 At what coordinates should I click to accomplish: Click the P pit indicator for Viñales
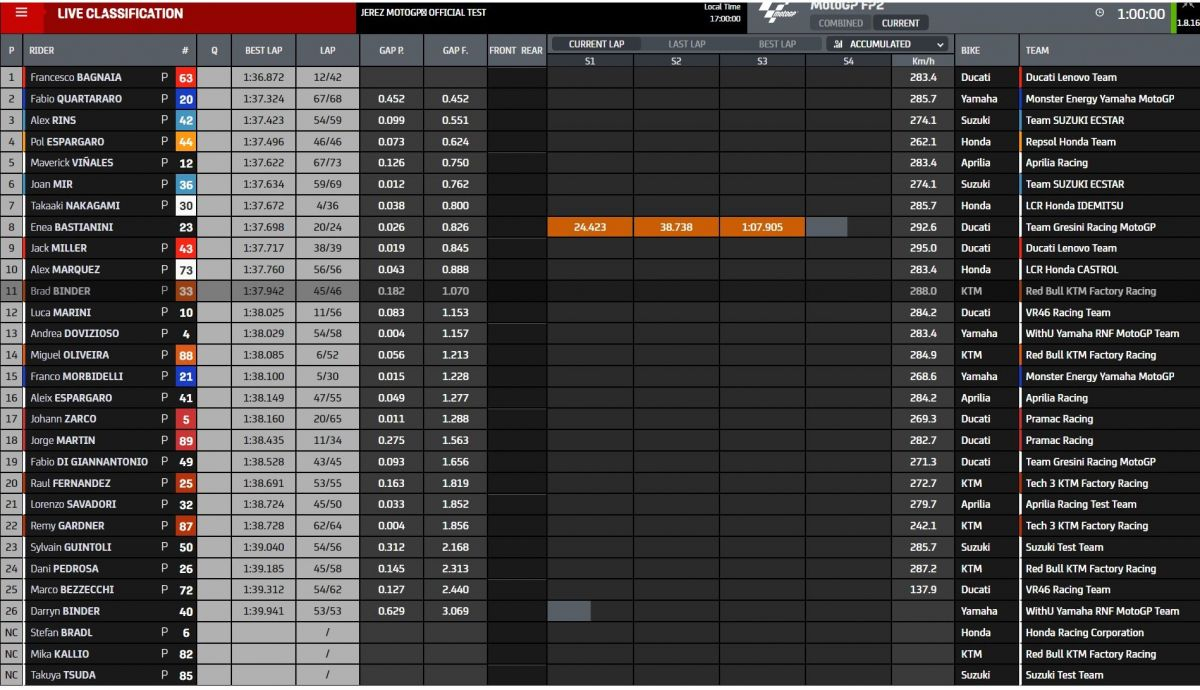pyautogui.click(x=165, y=163)
